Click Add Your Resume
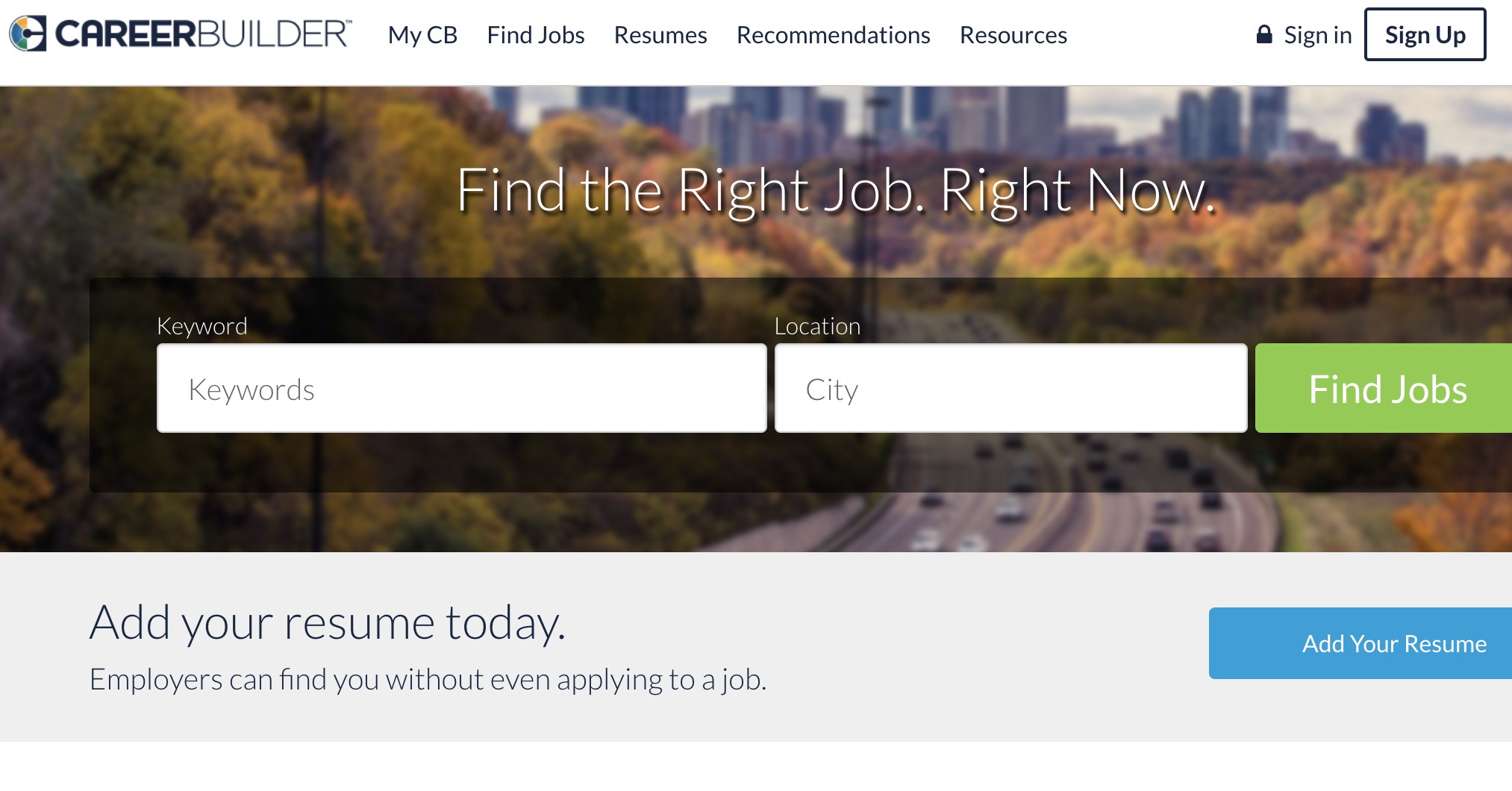The image size is (1512, 791). (x=1393, y=643)
